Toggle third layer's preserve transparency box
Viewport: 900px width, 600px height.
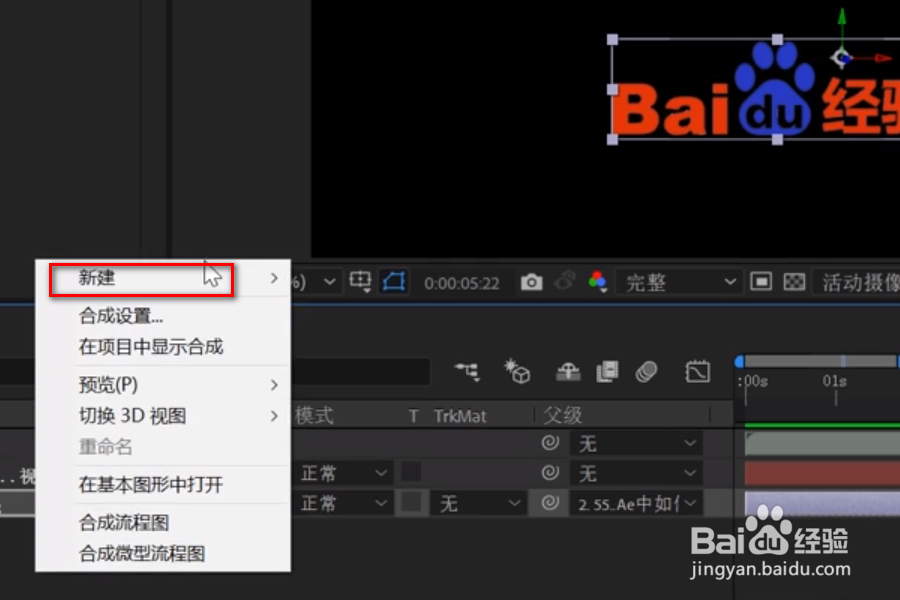coord(411,503)
